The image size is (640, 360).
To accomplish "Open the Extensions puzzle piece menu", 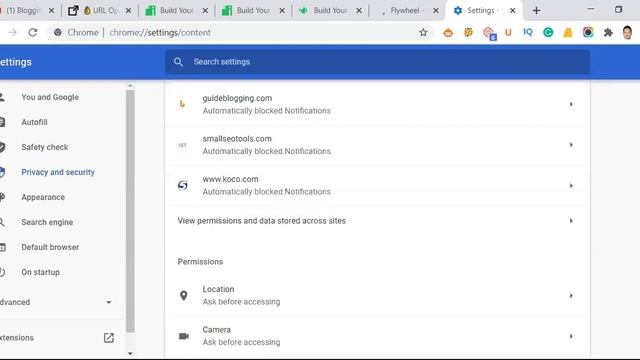I will 608,32.
